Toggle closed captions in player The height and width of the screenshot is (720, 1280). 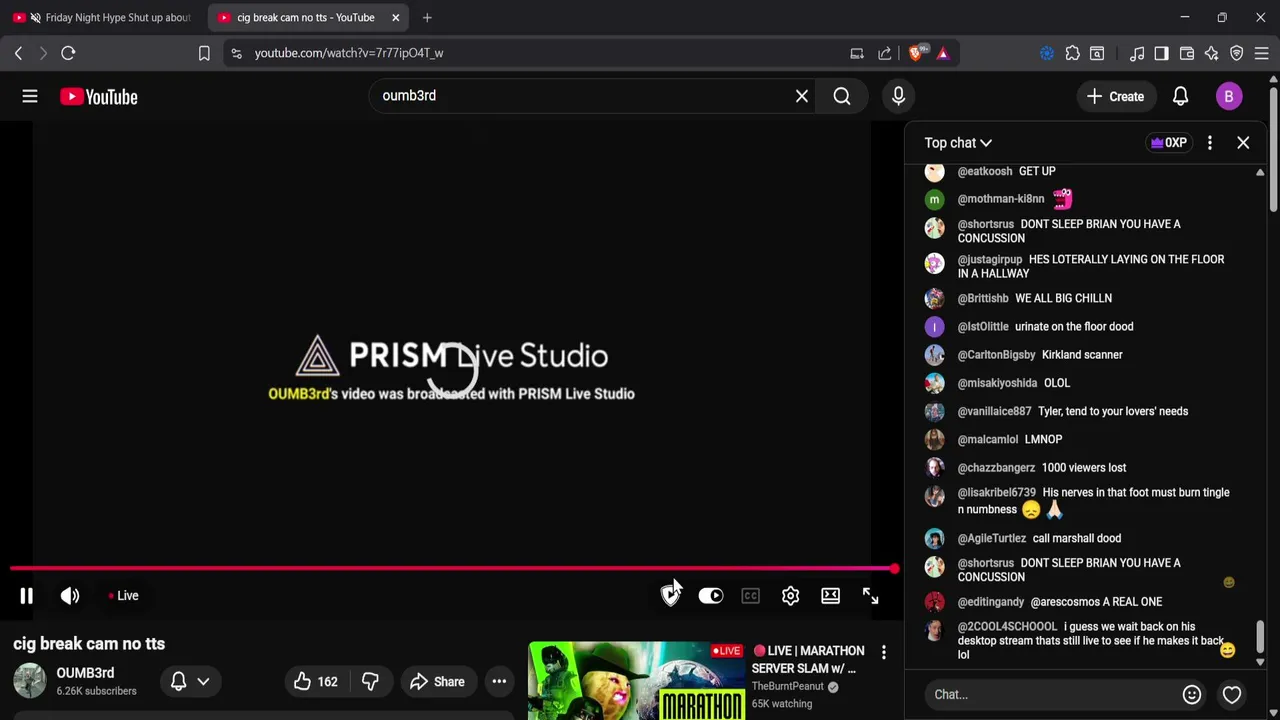[750, 596]
